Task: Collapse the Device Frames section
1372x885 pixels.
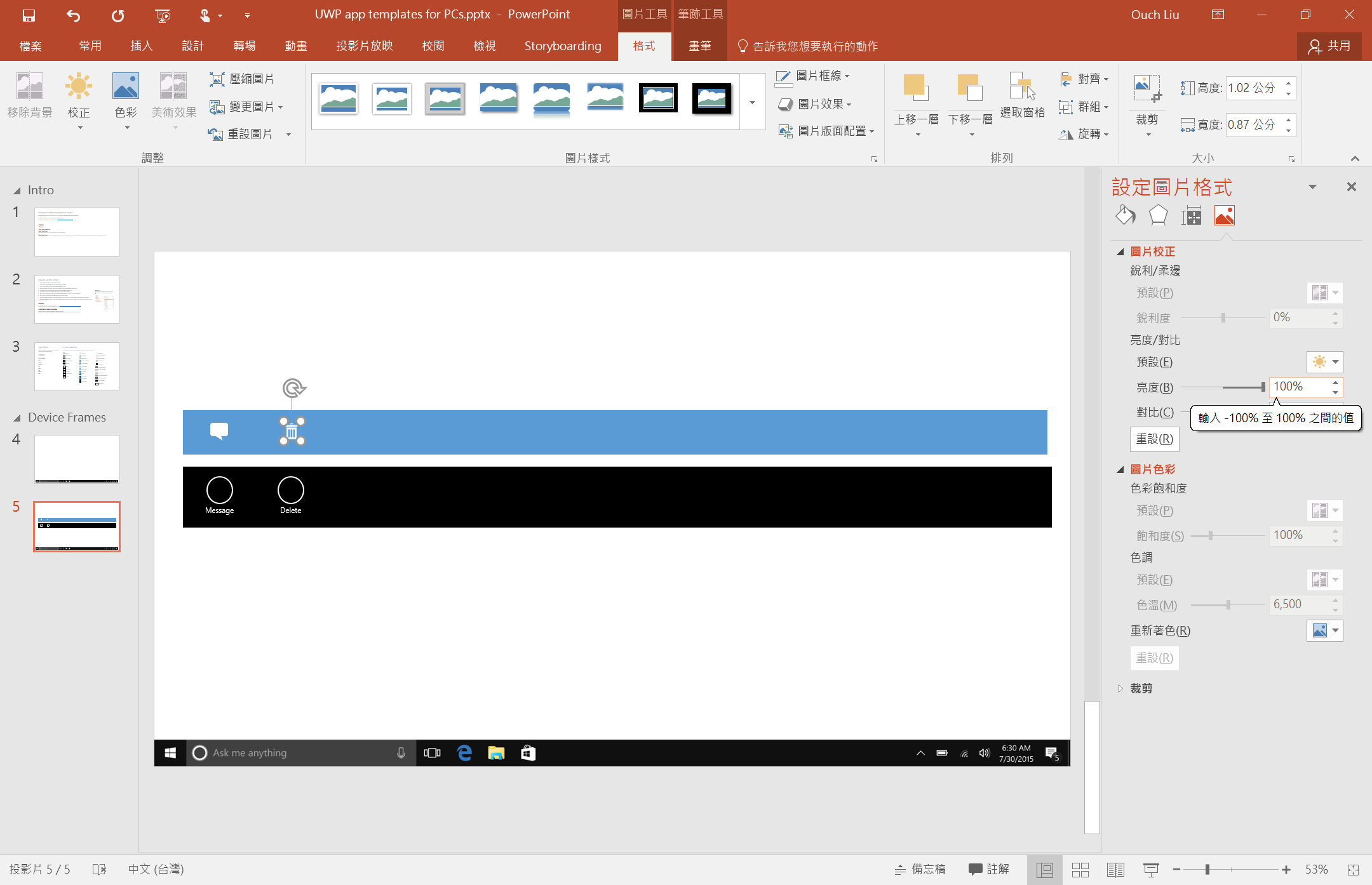Action: [17, 418]
